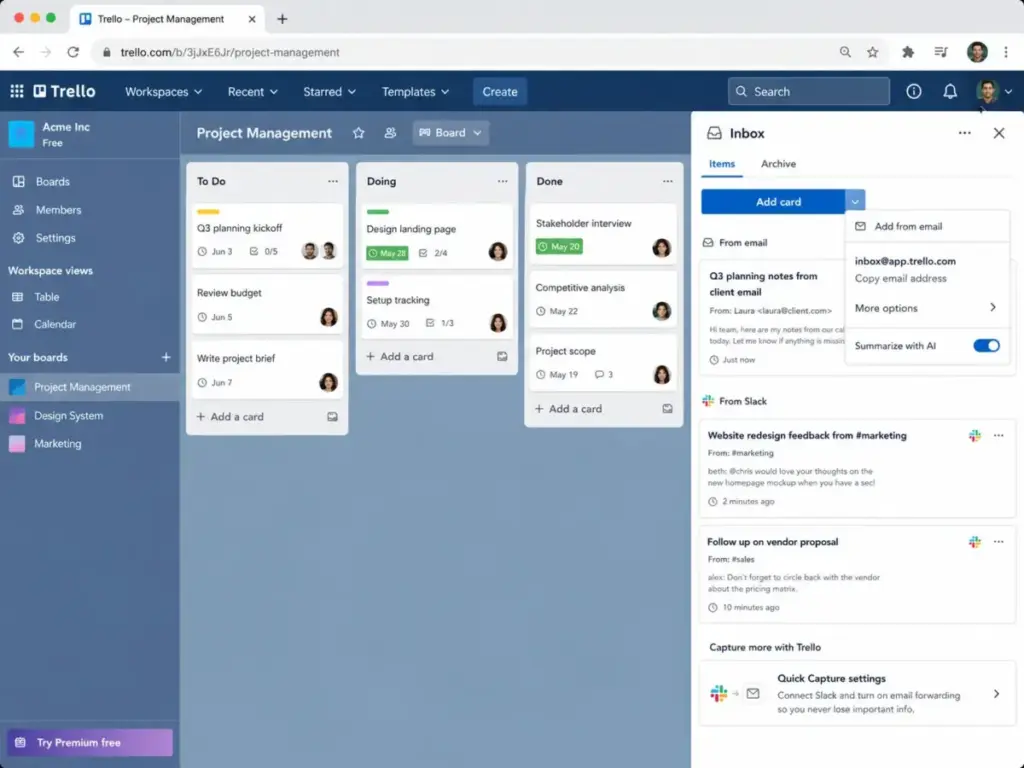Click Slack icon on Follow up on vendor proposal
Image resolution: width=1024 pixels, height=768 pixels.
click(x=974, y=541)
